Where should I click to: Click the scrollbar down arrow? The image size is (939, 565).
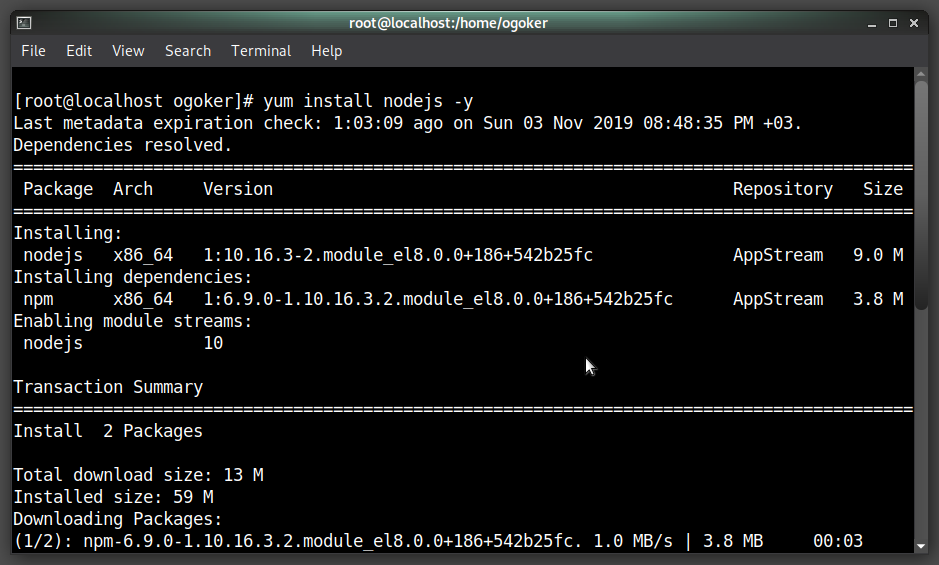point(920,546)
